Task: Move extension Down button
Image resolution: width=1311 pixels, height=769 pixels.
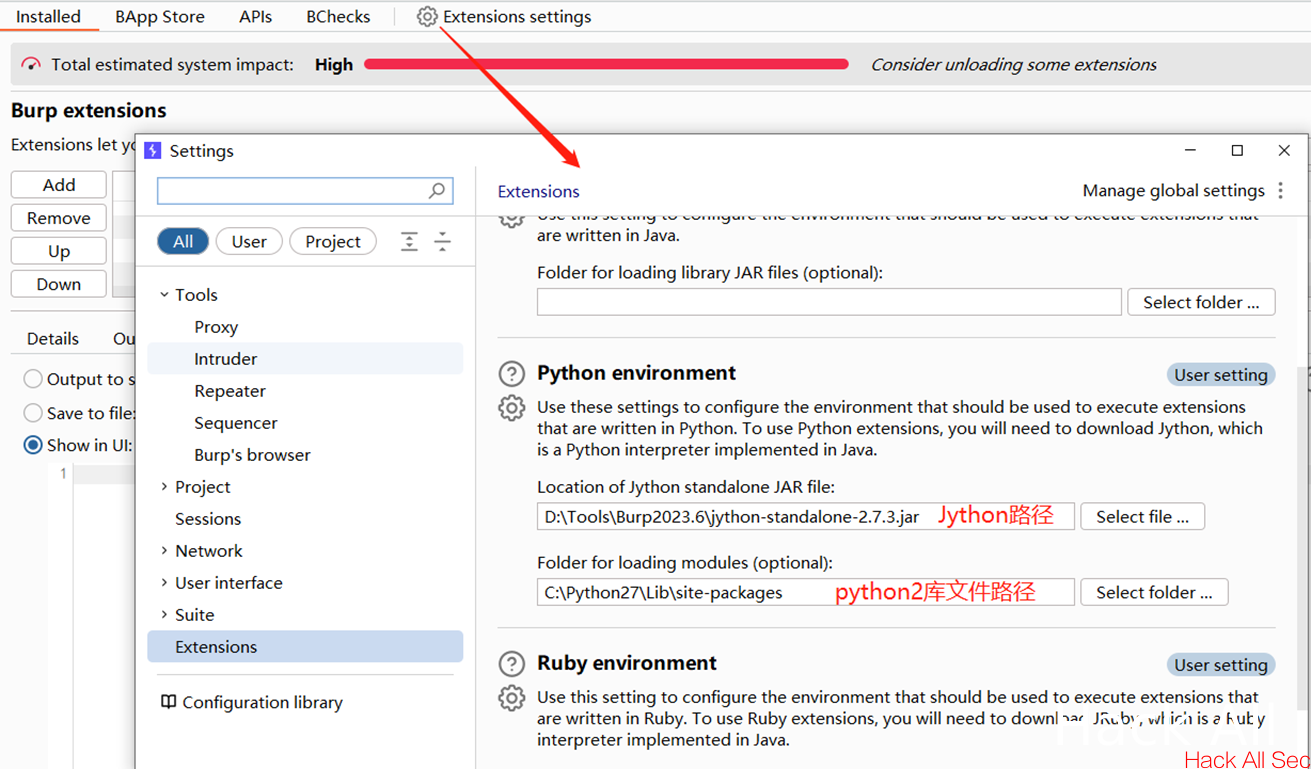Action: 59,284
